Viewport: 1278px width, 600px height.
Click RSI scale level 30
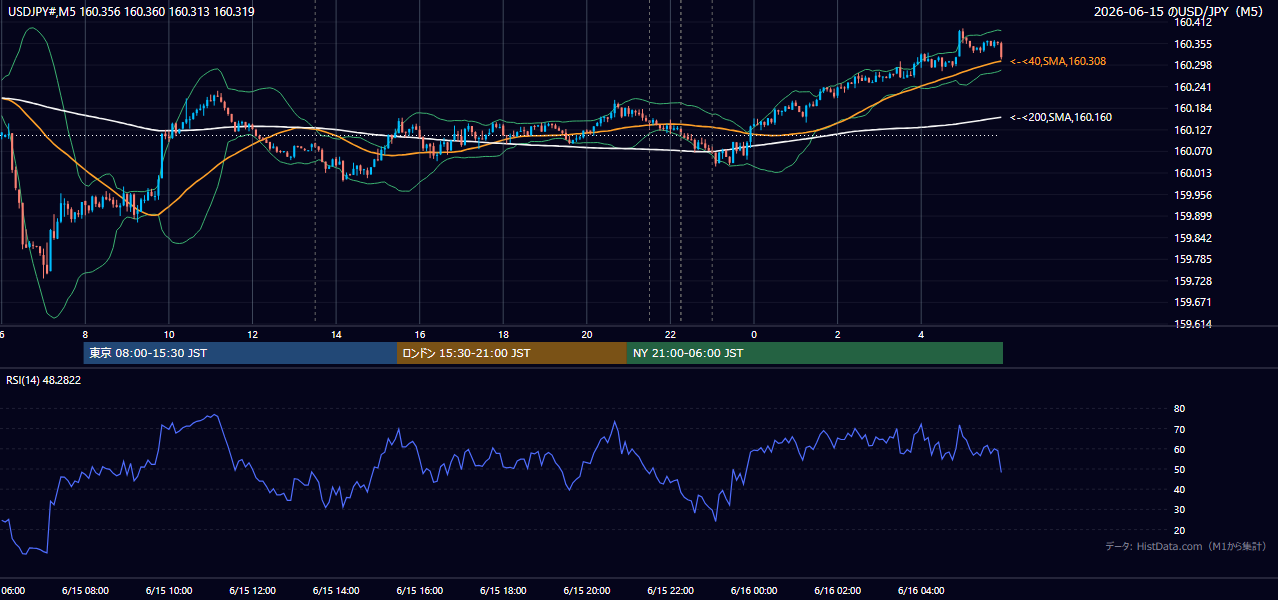(1179, 510)
